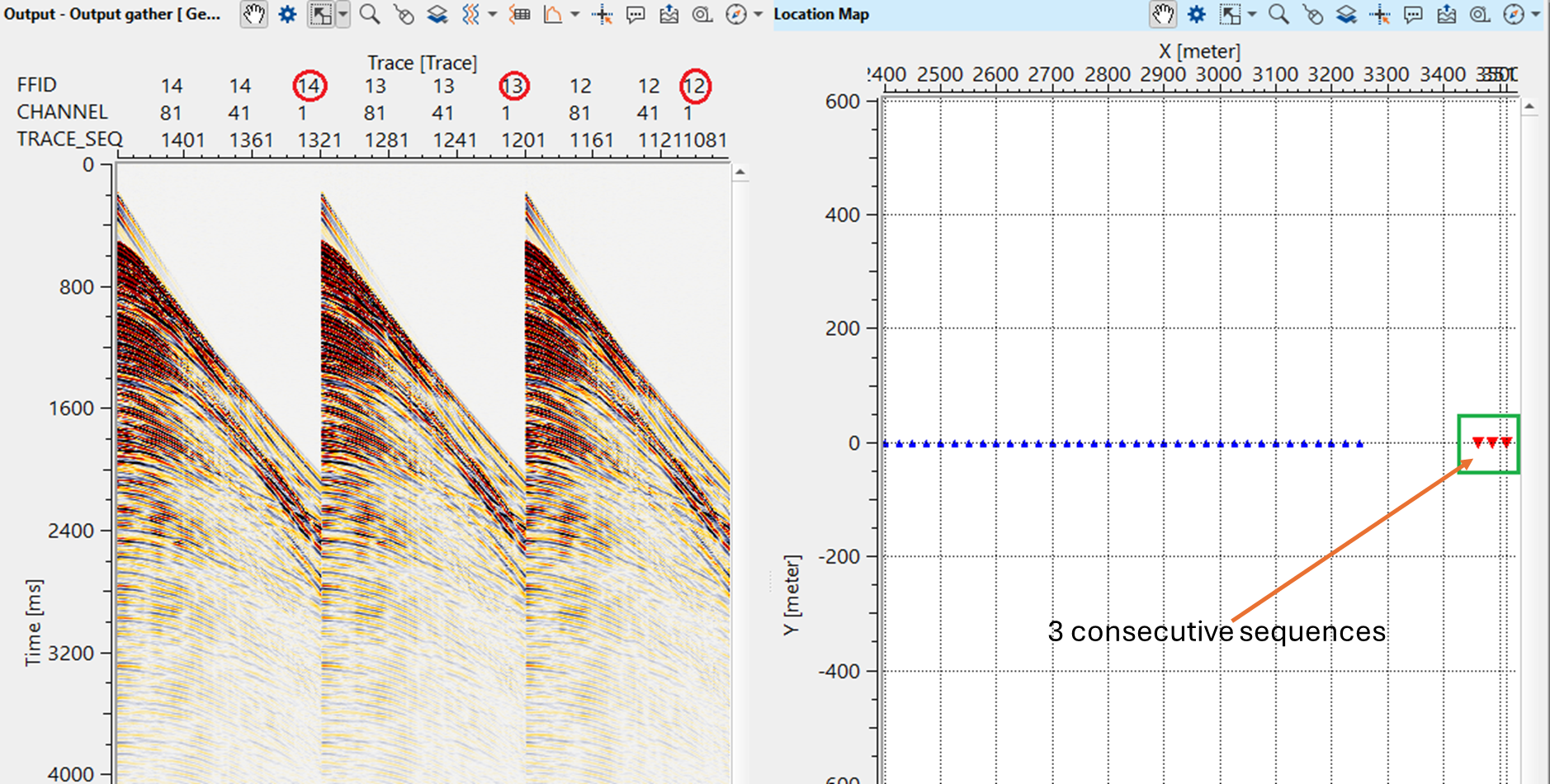Open settings gear in Output gather toolbar

click(x=287, y=15)
